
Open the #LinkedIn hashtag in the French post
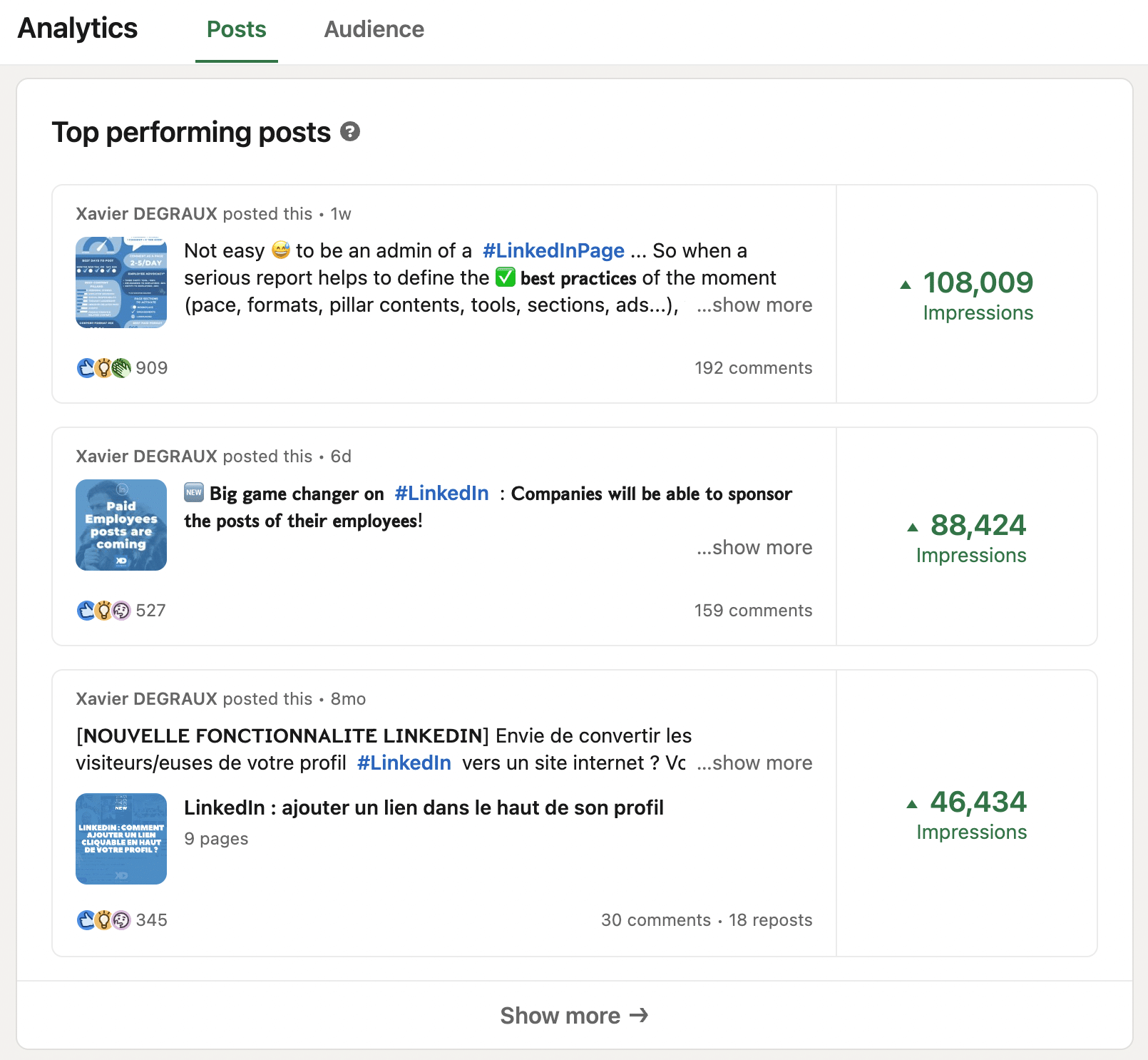tap(404, 763)
